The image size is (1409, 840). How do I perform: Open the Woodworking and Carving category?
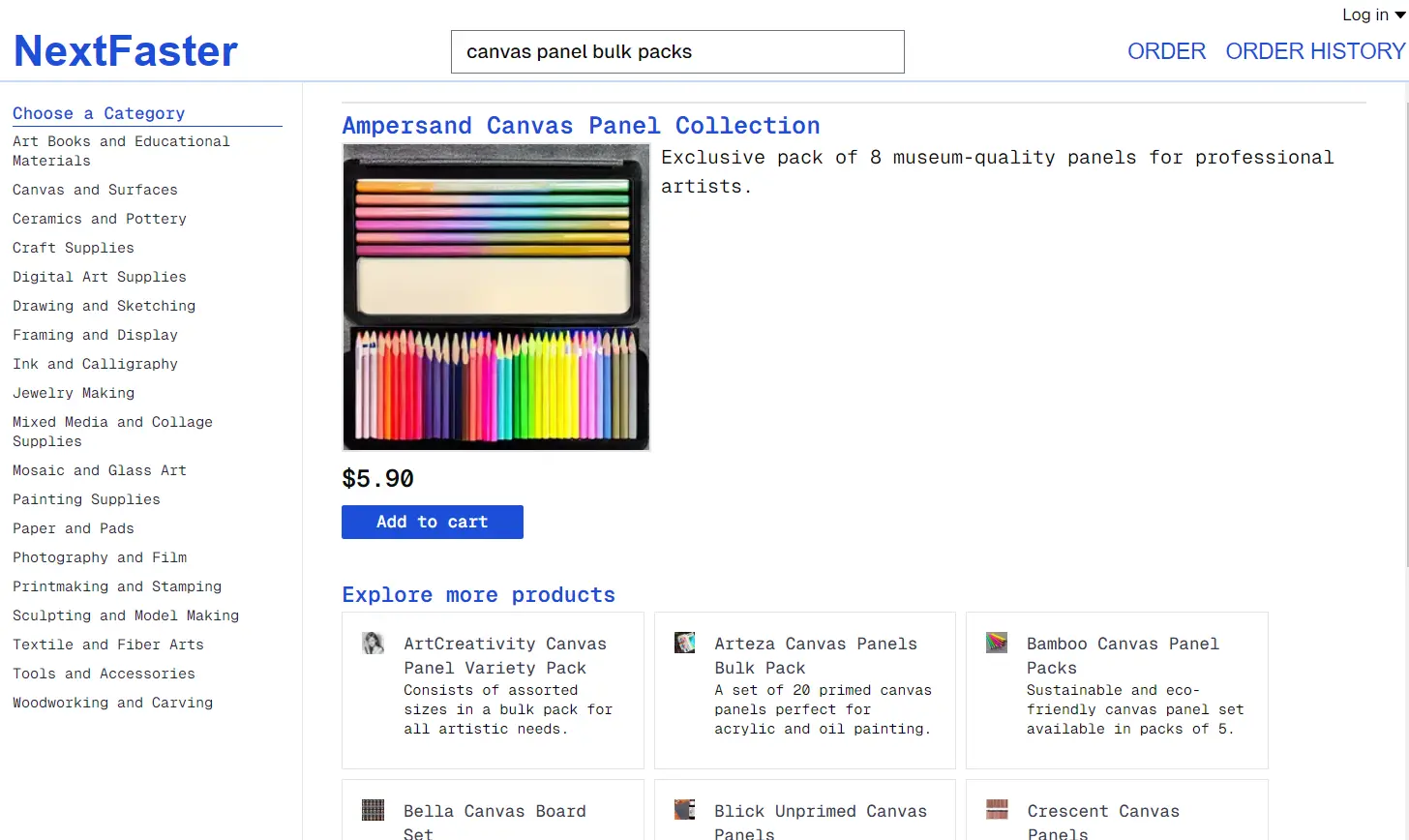pyautogui.click(x=112, y=703)
